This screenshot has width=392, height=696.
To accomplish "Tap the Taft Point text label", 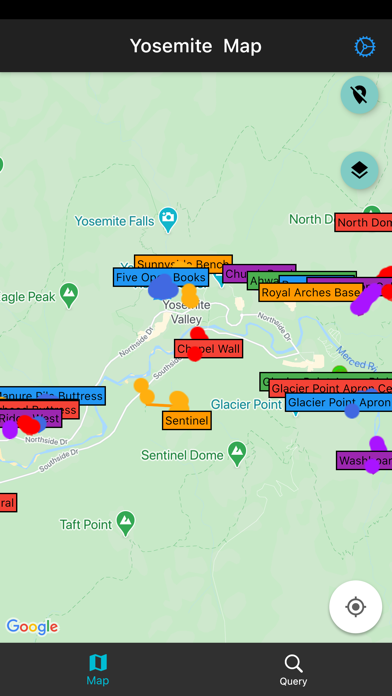I will coord(86,525).
